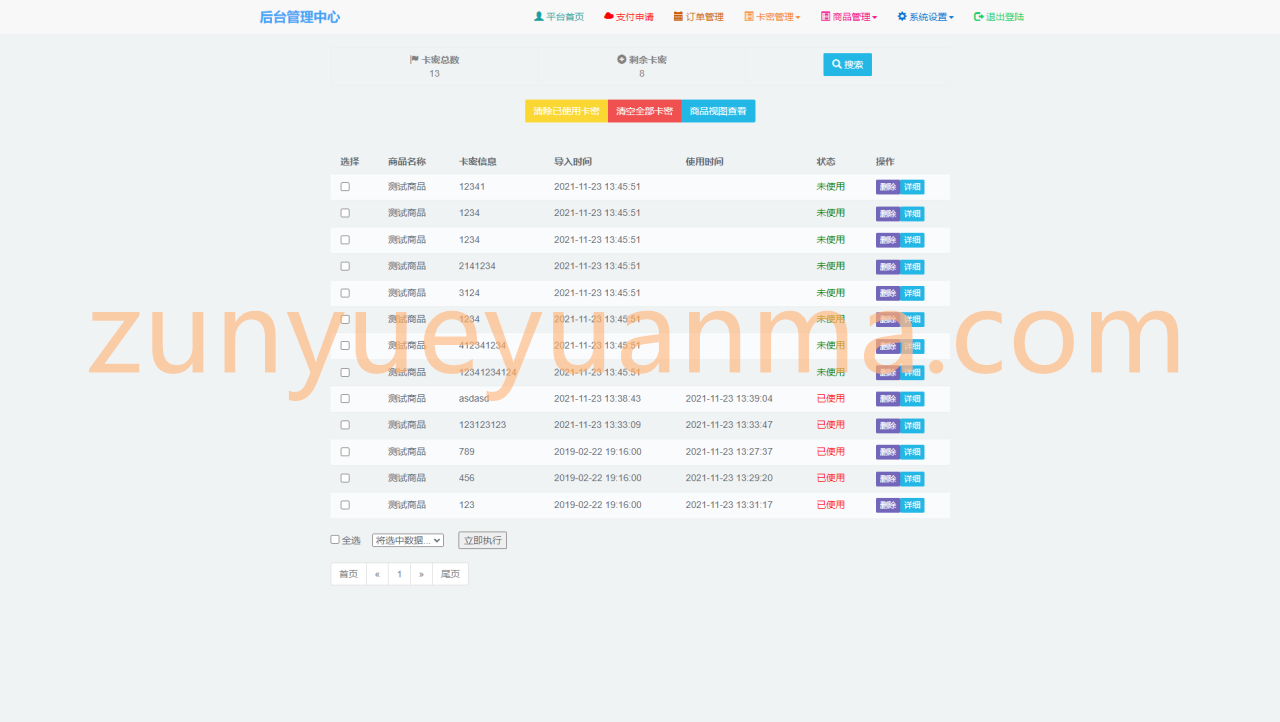Delete the card row 412341234

coord(888,346)
